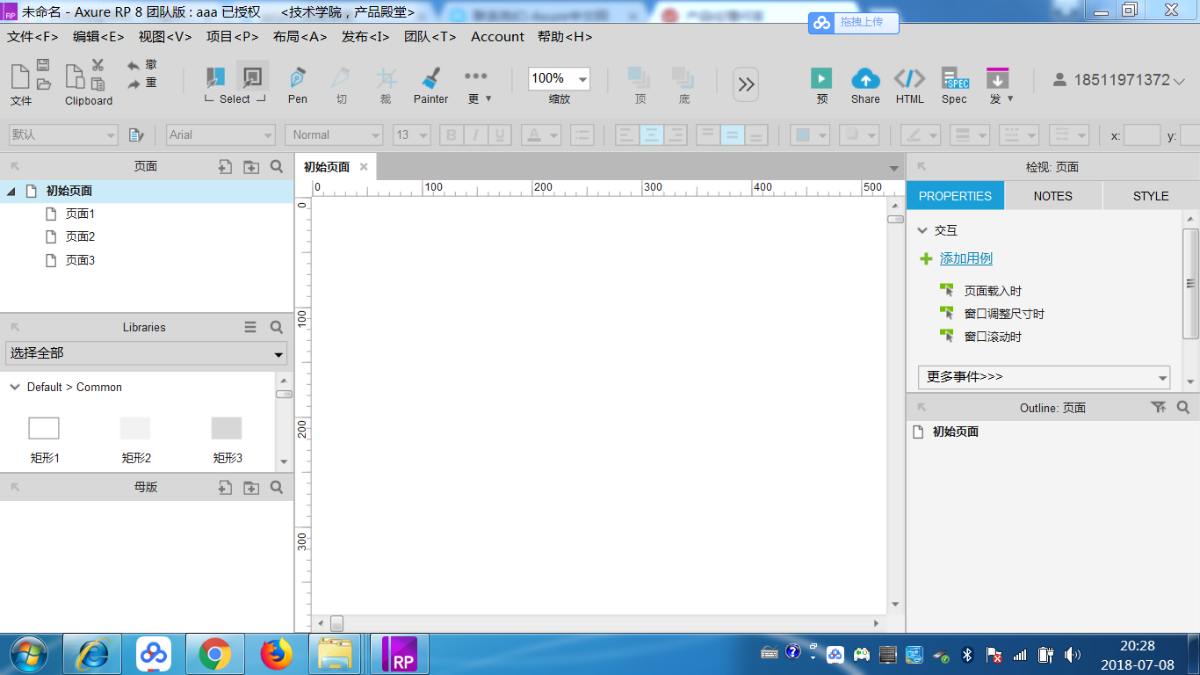Click the Open folder icon in toolbar
1200x675 pixels.
[x=43, y=83]
